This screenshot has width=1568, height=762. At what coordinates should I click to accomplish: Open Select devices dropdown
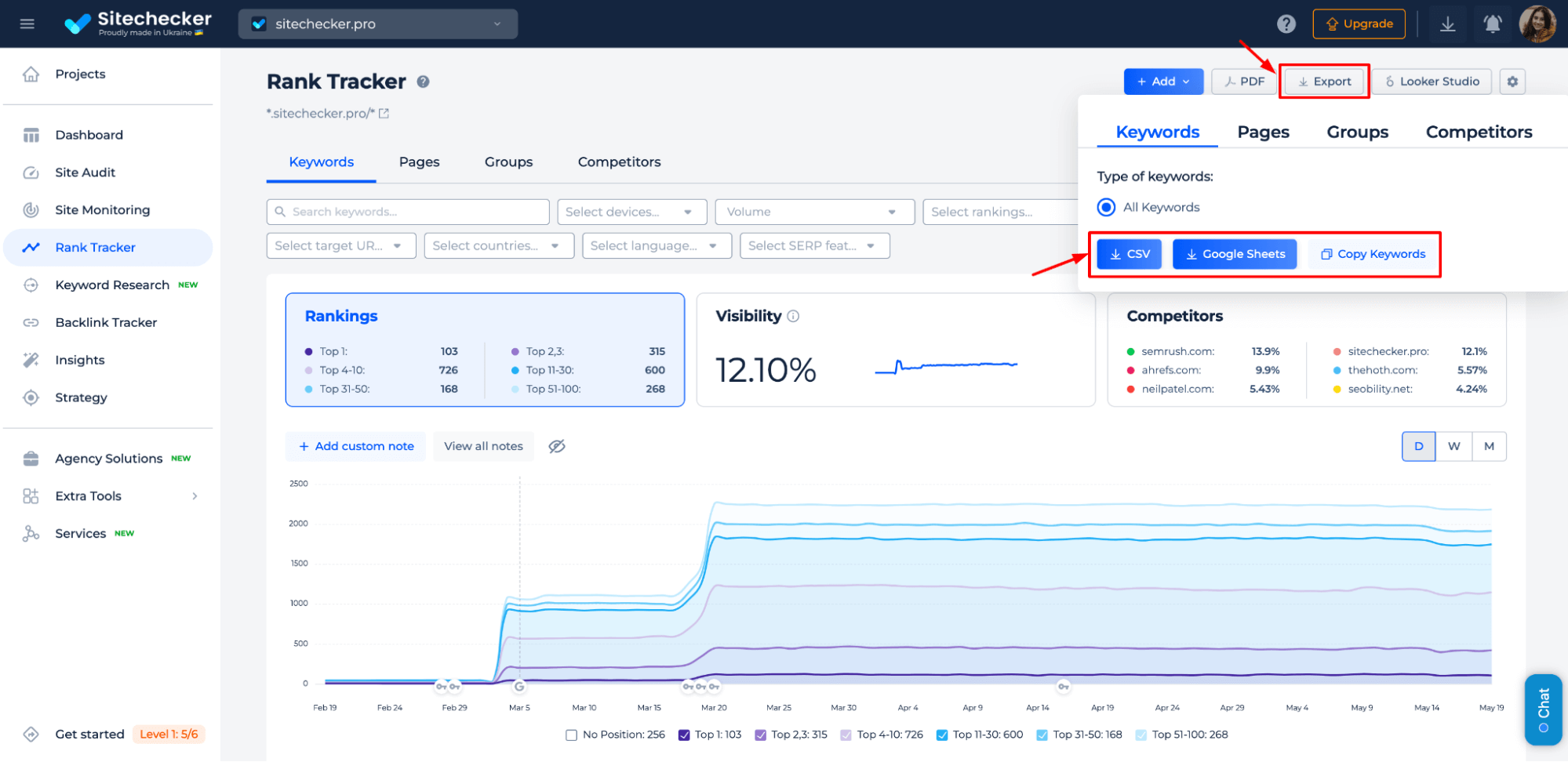coord(631,212)
